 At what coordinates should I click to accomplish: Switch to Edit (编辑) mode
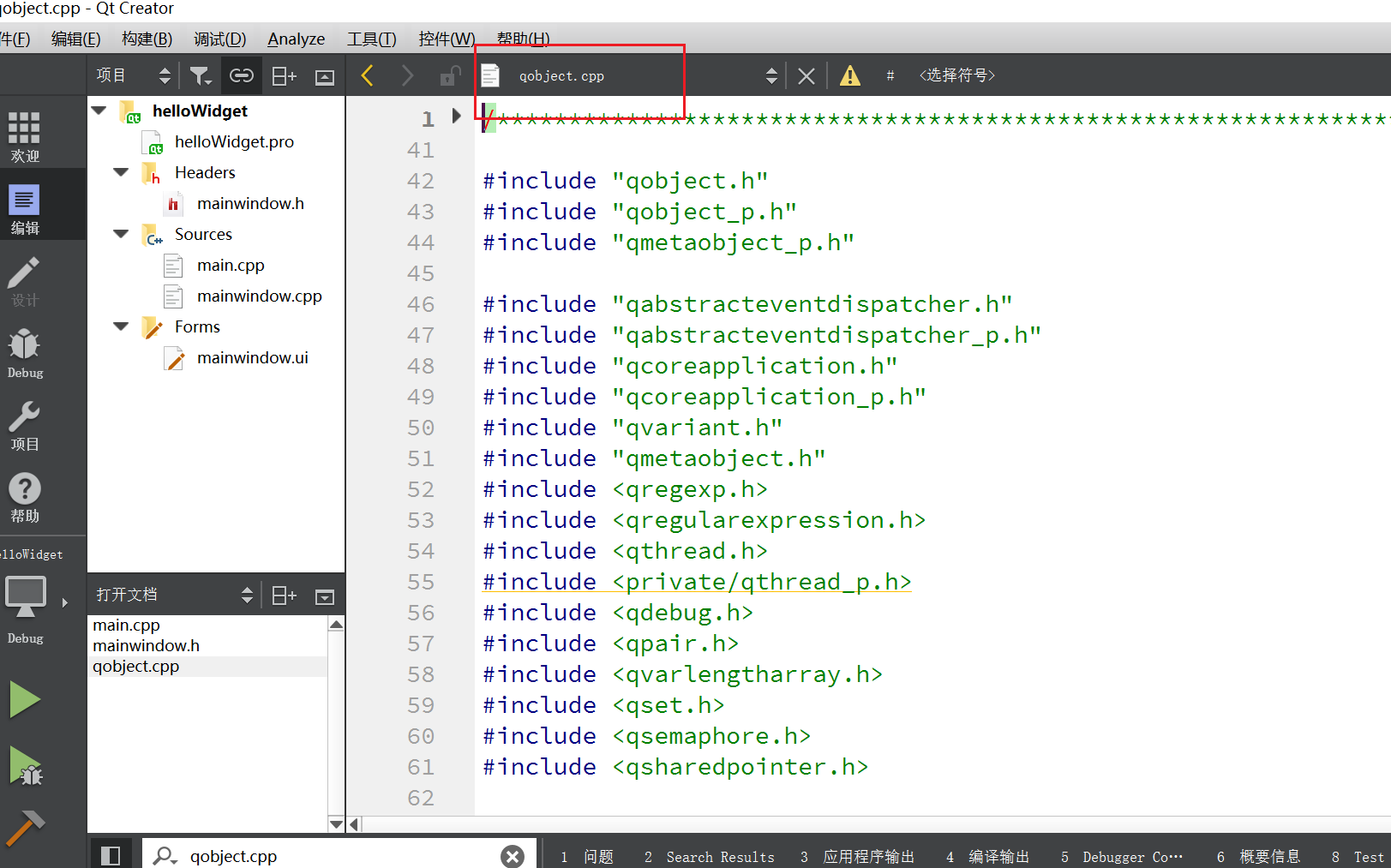tap(25, 208)
